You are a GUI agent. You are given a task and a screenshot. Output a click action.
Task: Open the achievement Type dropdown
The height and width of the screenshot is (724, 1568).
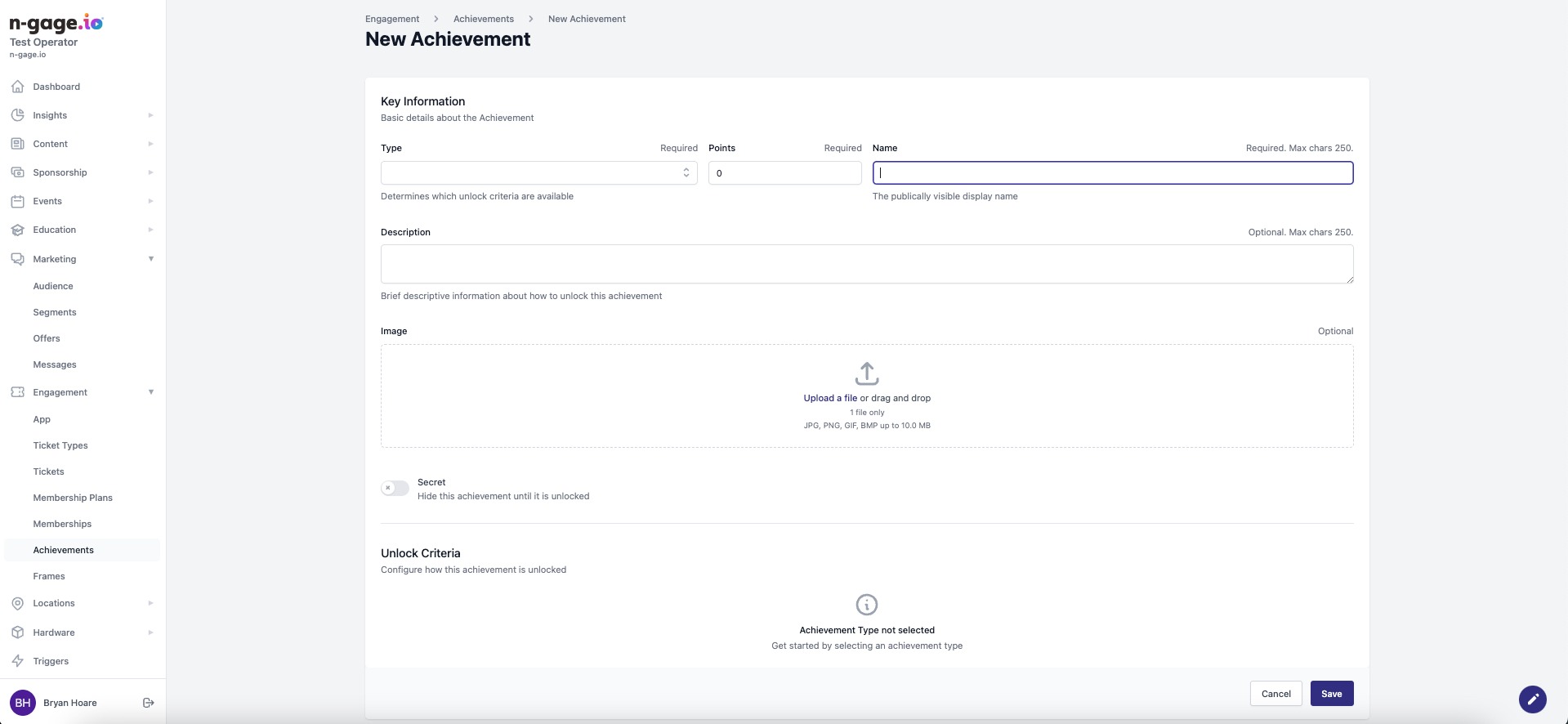pyautogui.click(x=538, y=173)
